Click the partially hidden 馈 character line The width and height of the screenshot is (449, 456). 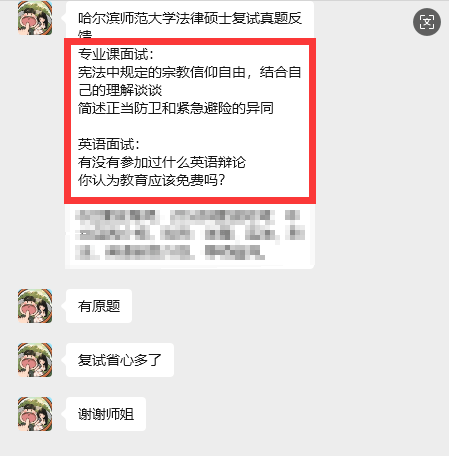(x=85, y=34)
